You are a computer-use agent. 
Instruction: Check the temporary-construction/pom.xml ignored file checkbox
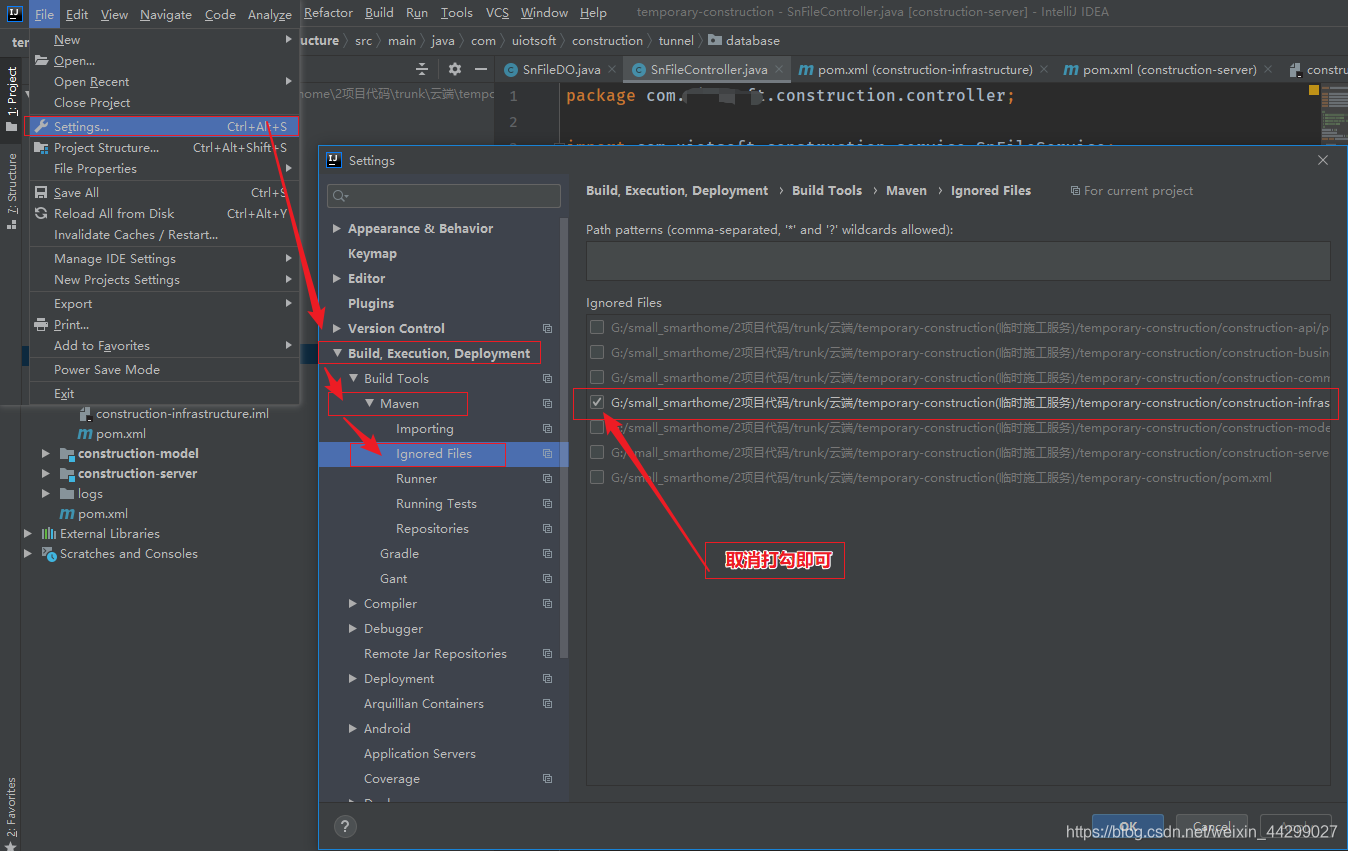coord(597,477)
